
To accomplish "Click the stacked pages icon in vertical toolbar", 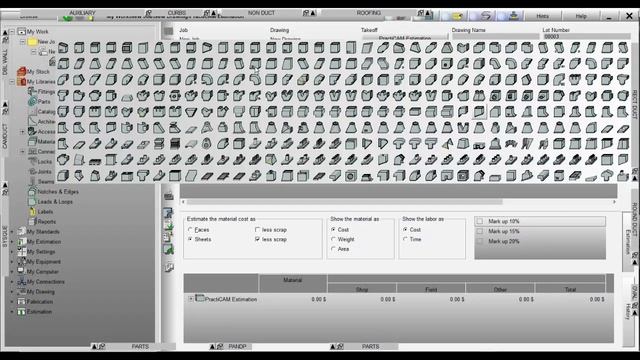I will click(x=169, y=267).
